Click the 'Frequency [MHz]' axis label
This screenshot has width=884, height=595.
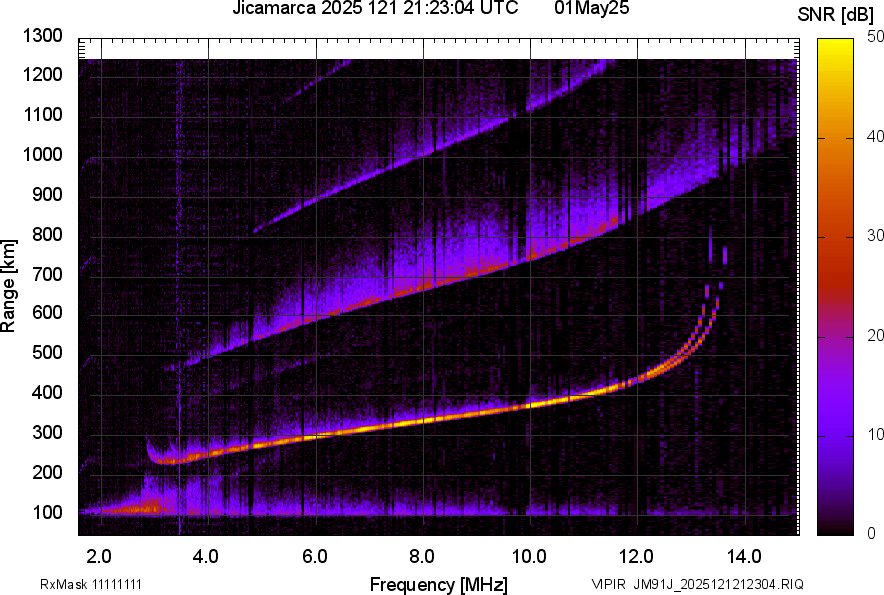pos(439,584)
